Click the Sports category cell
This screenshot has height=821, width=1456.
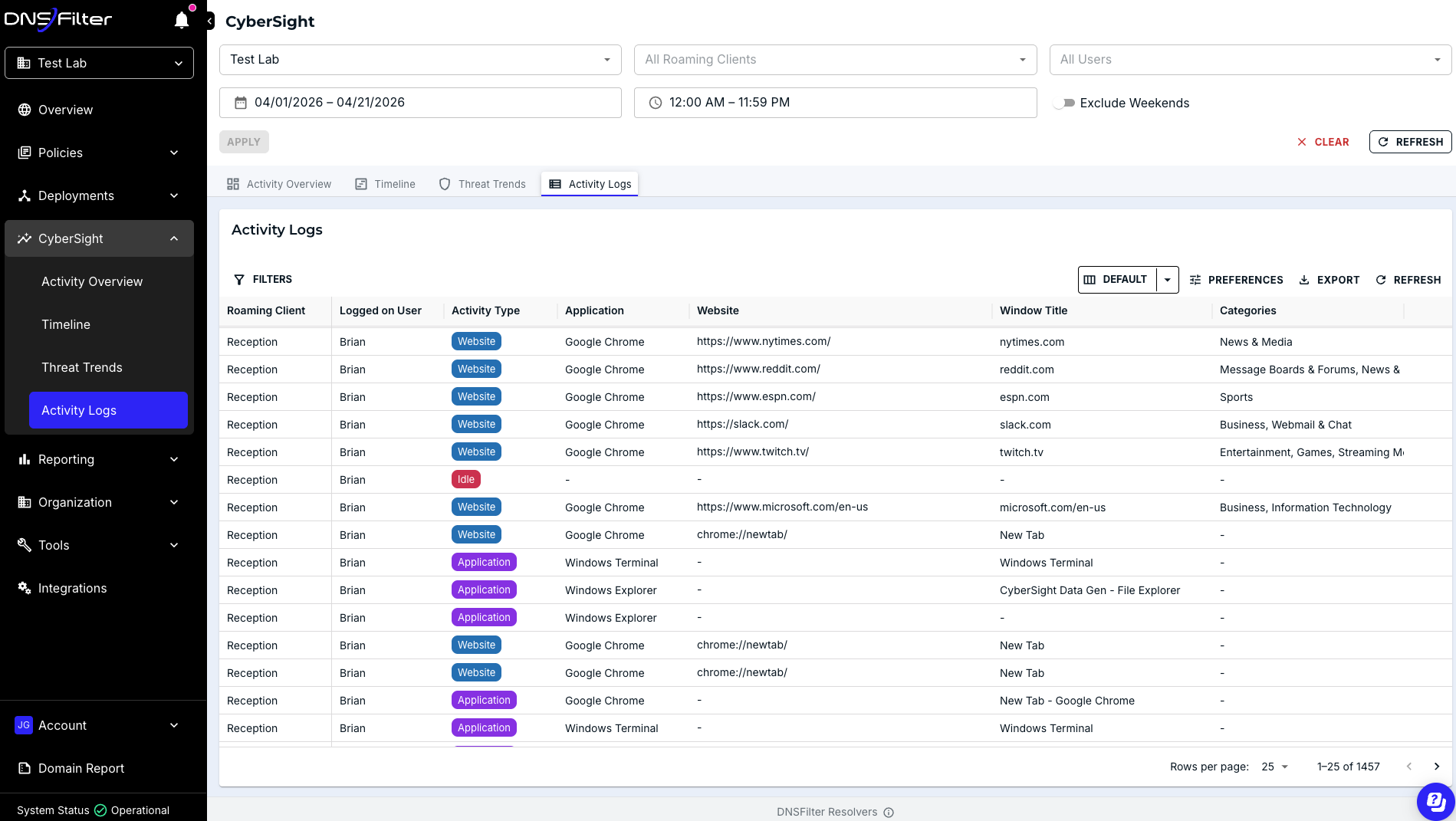tap(1236, 397)
